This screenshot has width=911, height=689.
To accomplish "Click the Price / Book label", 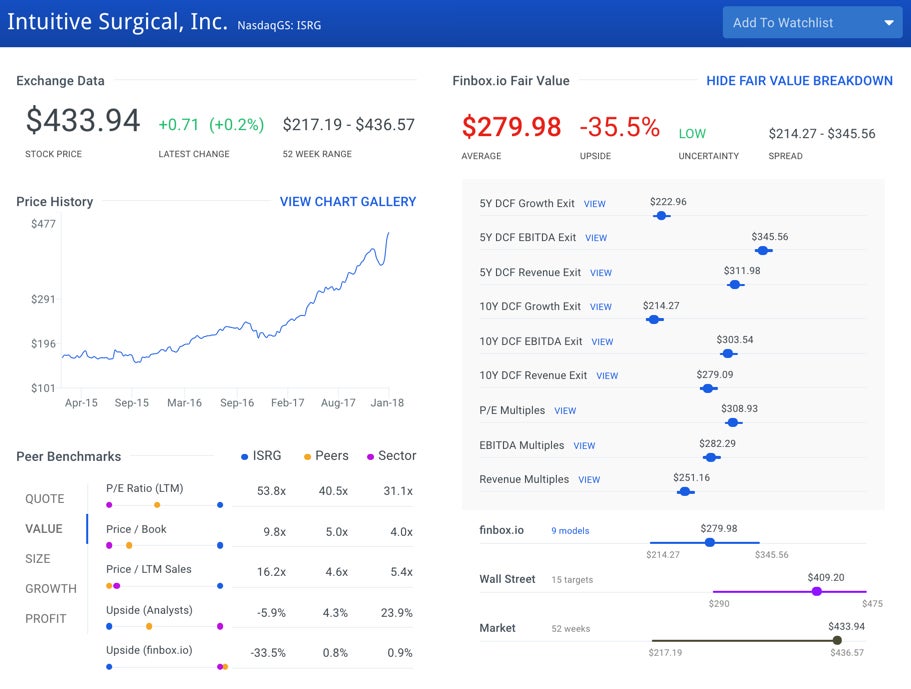I will pyautogui.click(x=136, y=529).
